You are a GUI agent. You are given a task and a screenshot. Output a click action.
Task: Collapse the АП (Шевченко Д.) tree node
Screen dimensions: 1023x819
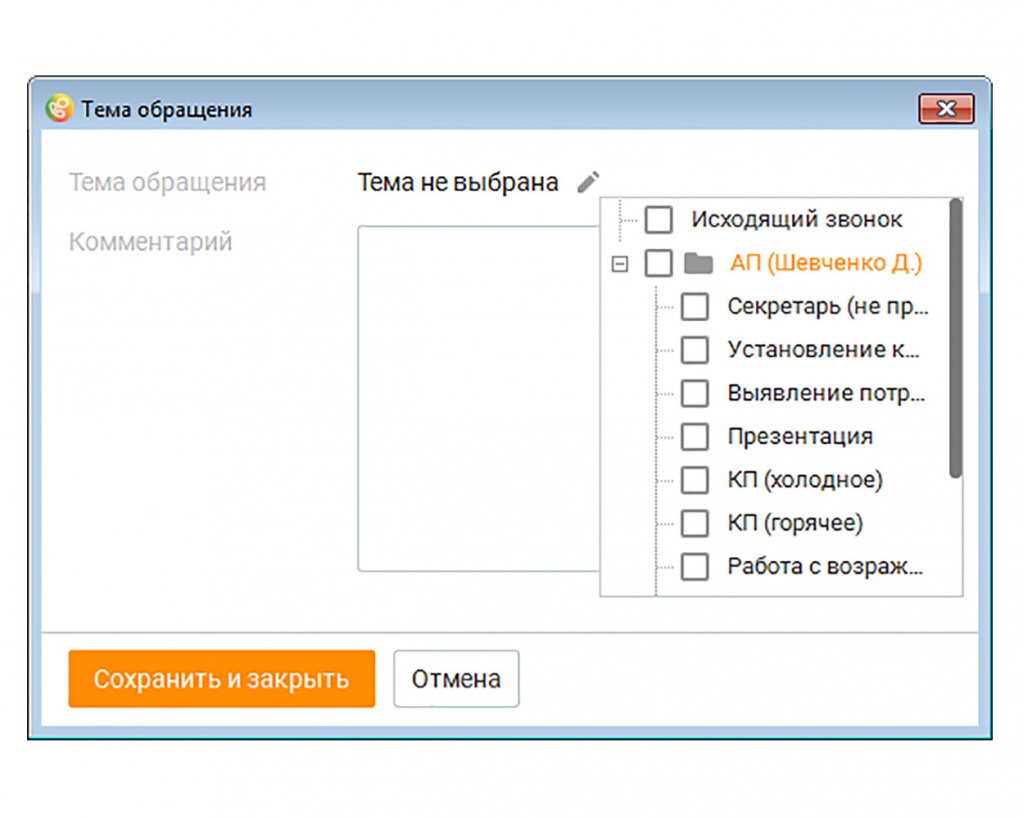point(620,265)
